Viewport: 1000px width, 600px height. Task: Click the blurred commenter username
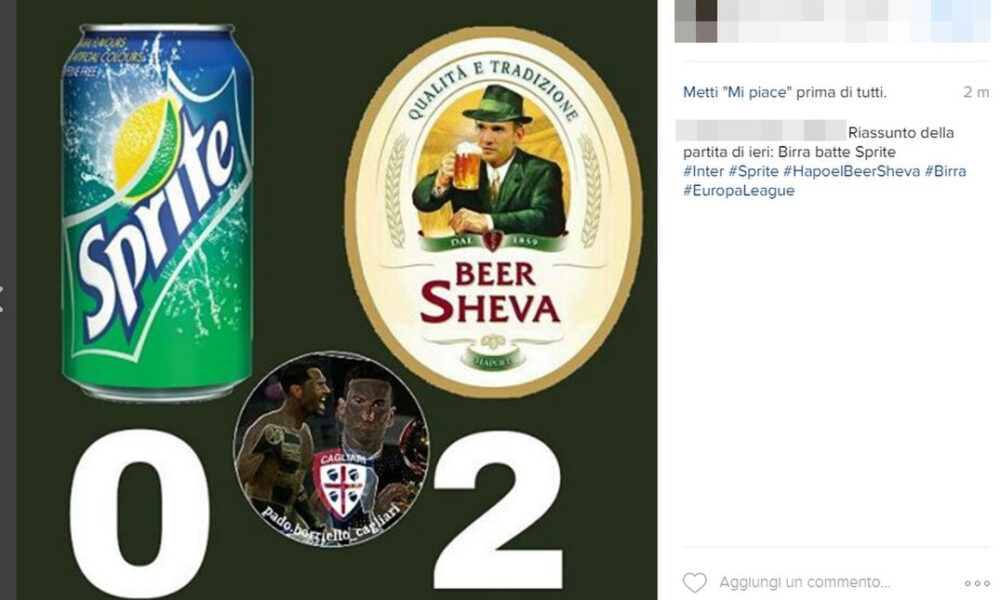coord(761,130)
